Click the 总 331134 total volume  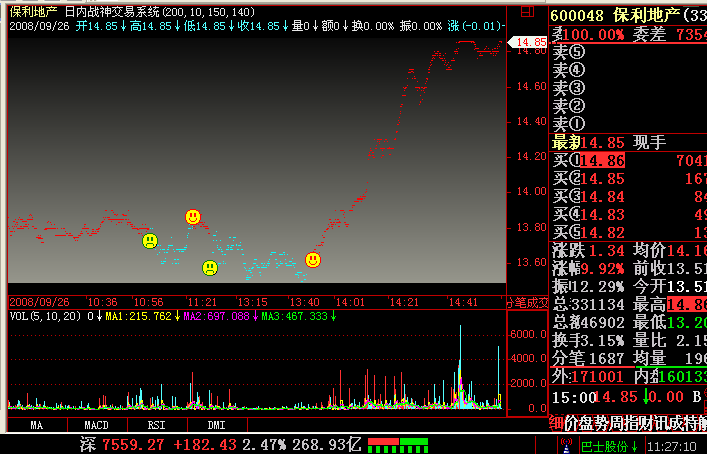point(596,304)
